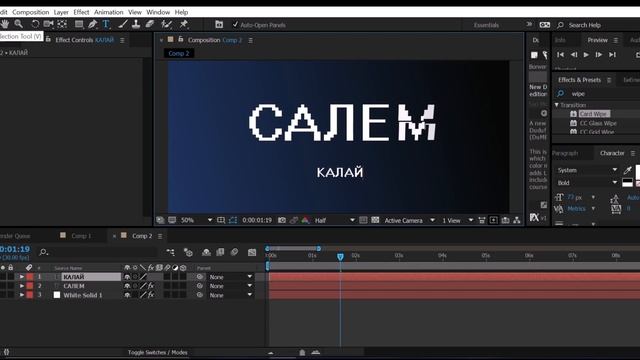Select the Unified Camera tool
Screen dimensions: 640x360
pos(49,24)
